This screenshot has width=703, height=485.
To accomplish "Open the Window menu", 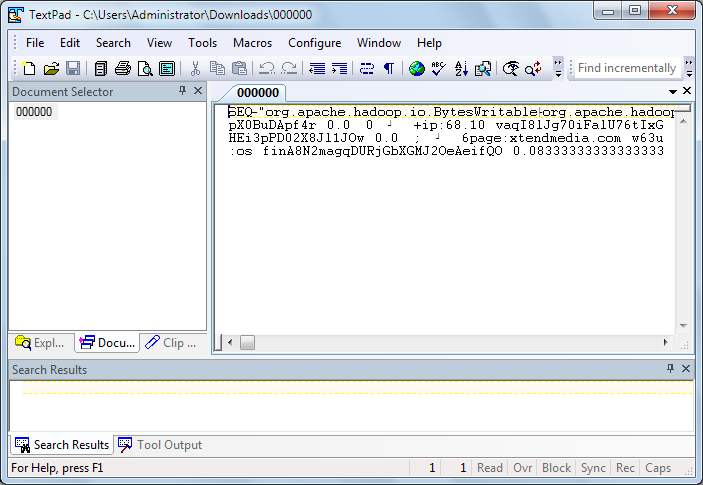I will (x=379, y=43).
